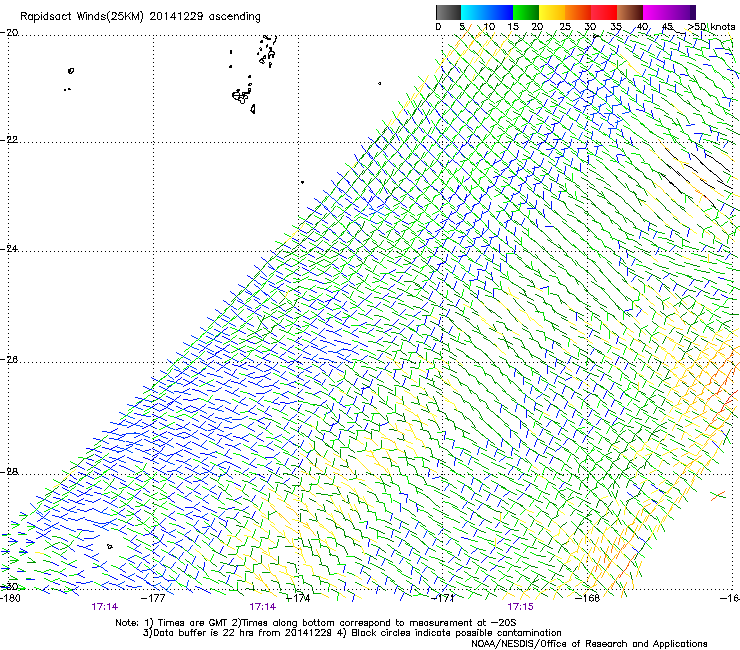The width and height of the screenshot is (740, 650).
Task: Click the northern island cluster near -20 latitude
Action: pos(267,51)
